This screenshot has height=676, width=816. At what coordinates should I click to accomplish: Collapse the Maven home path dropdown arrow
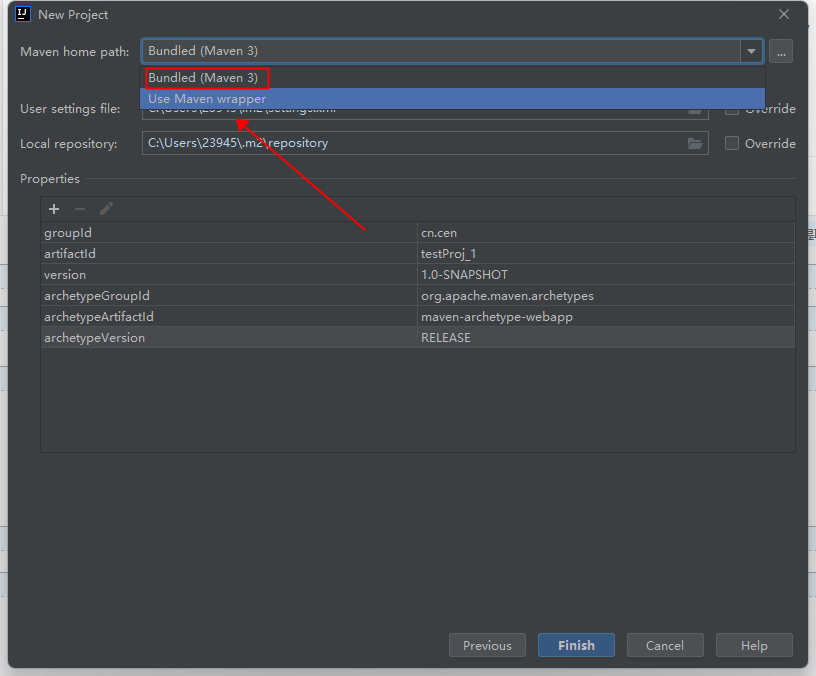click(751, 51)
